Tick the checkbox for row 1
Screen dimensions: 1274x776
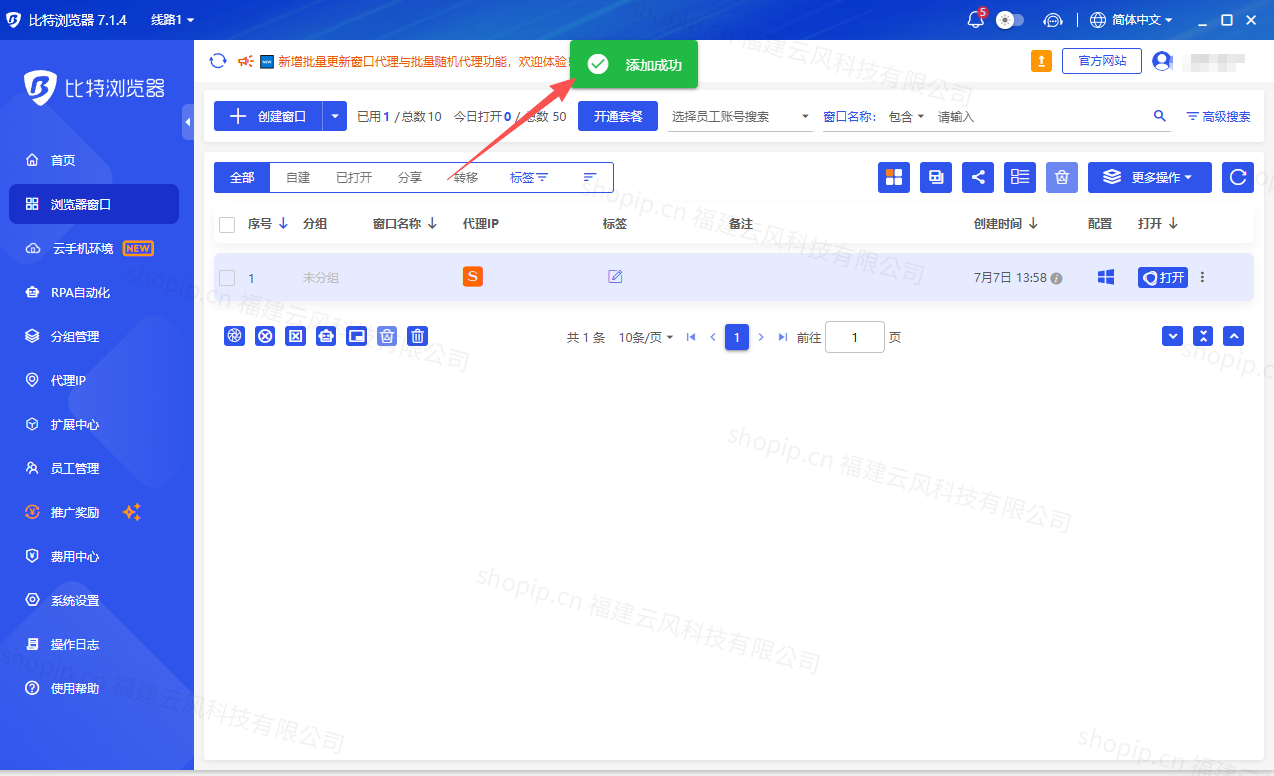(x=227, y=277)
